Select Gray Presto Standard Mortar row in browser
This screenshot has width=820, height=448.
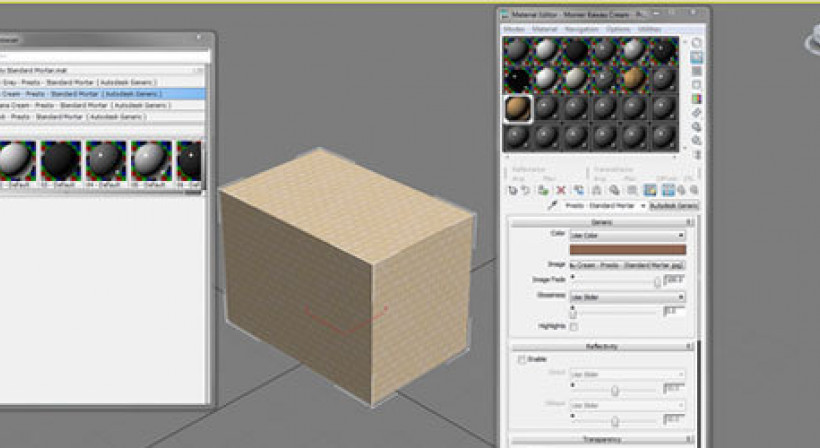[x=102, y=83]
